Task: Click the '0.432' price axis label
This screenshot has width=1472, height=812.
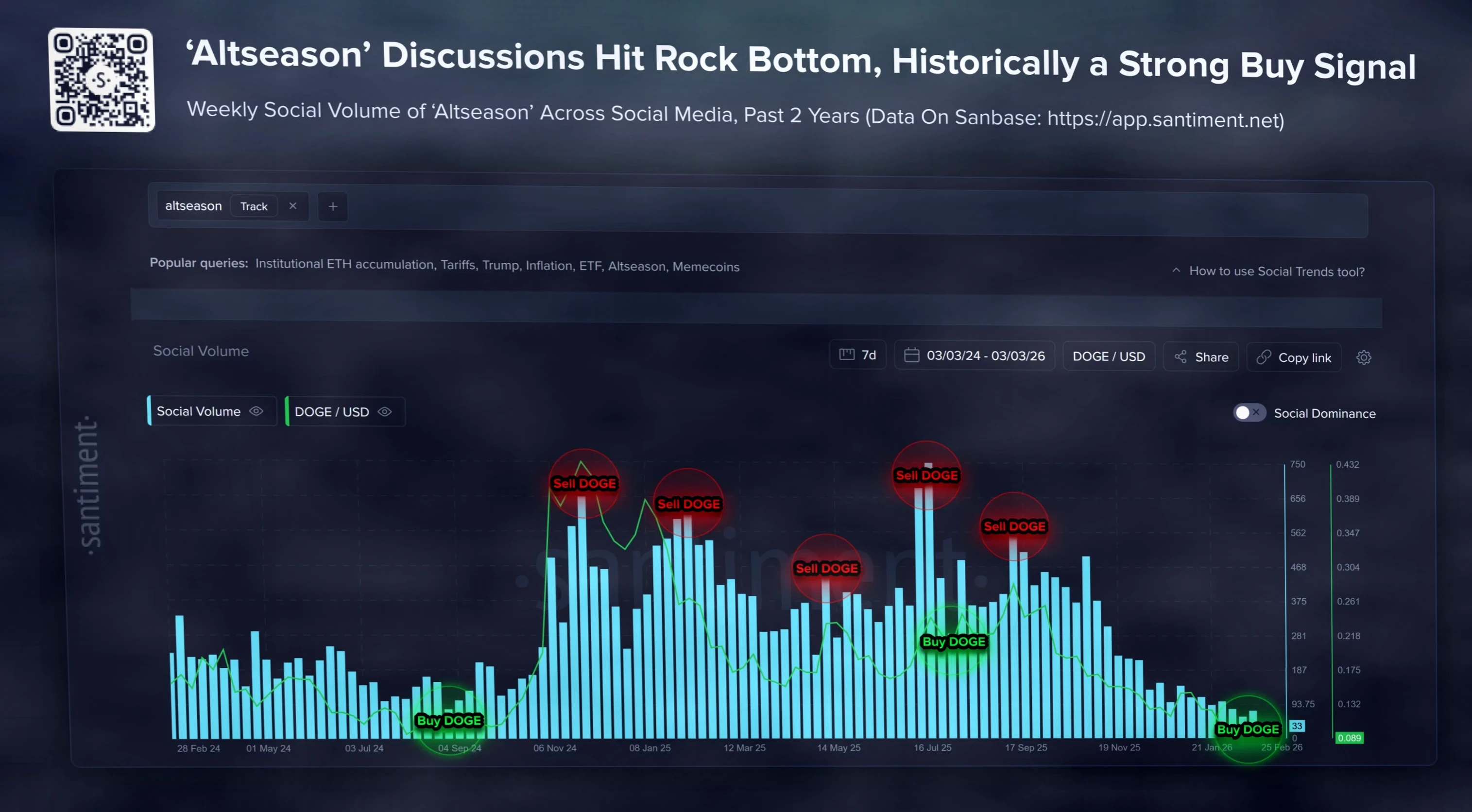Action: coord(1347,465)
